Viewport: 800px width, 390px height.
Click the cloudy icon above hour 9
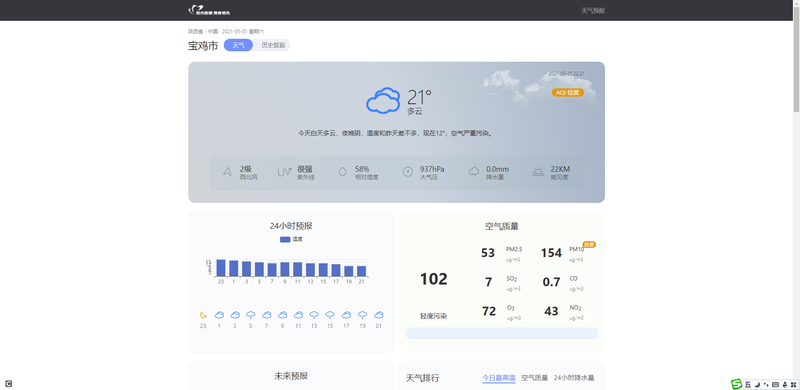[282, 315]
